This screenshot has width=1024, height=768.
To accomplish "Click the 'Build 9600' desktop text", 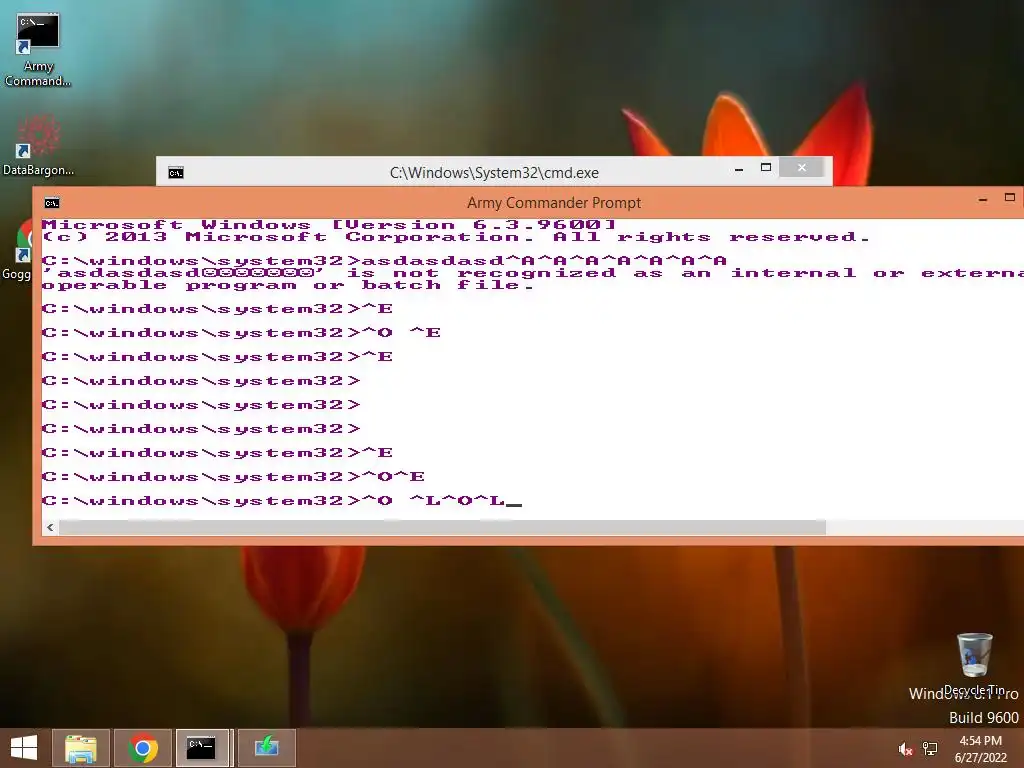I will point(984,718).
